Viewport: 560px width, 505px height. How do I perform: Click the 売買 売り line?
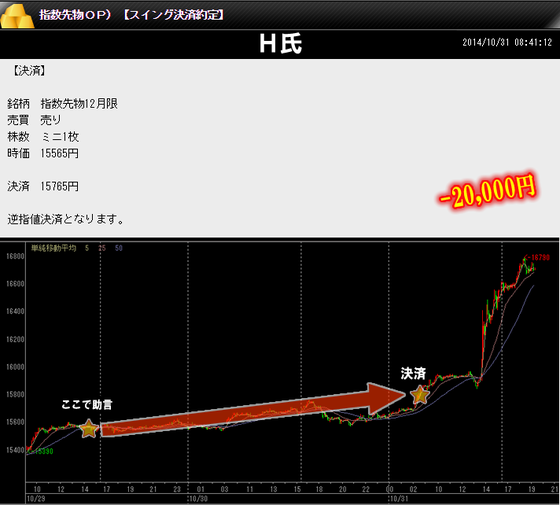click(x=34, y=120)
